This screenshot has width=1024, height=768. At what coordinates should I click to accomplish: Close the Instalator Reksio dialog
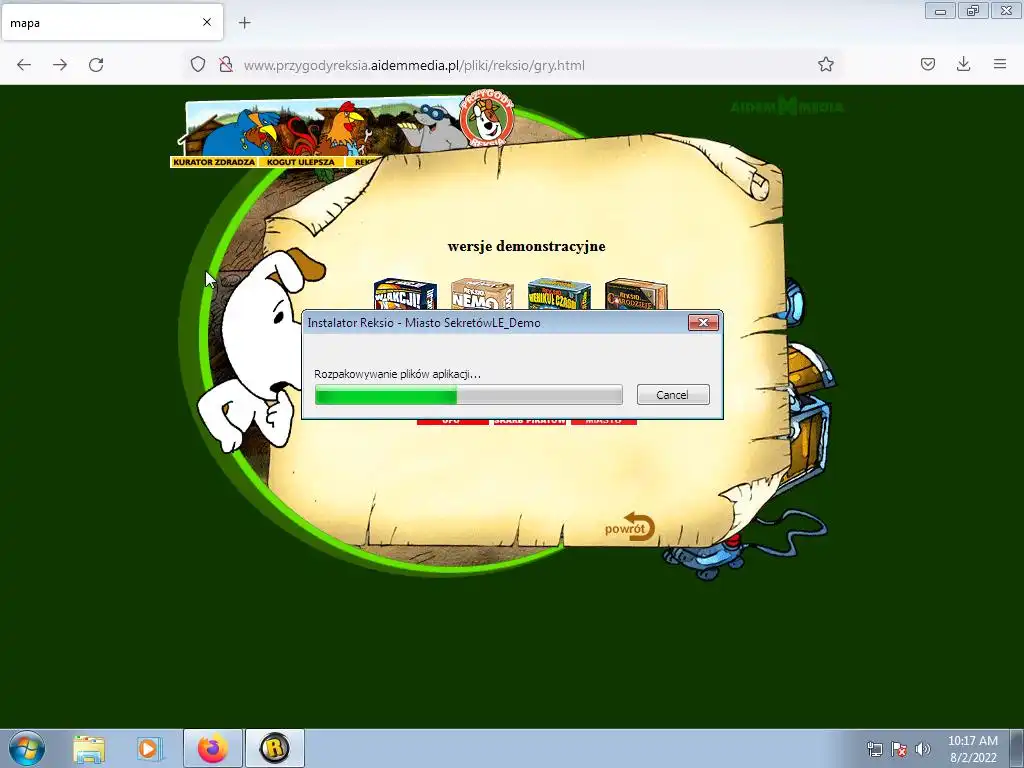703,323
